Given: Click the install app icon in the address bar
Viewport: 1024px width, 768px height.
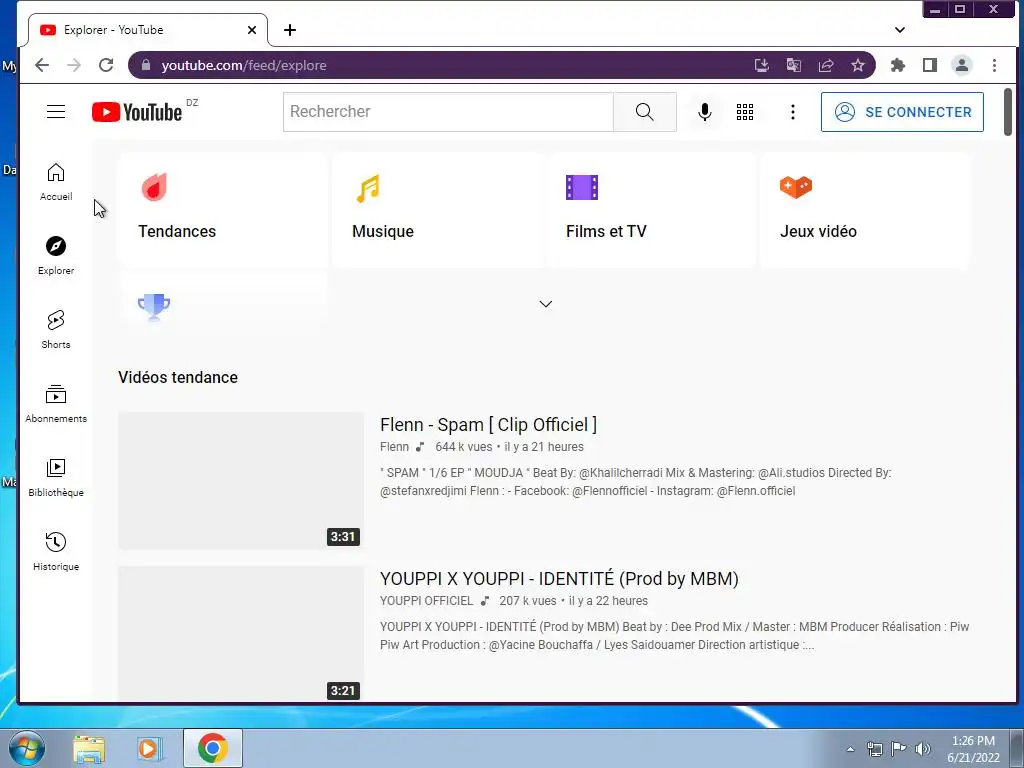Looking at the screenshot, I should (x=761, y=65).
